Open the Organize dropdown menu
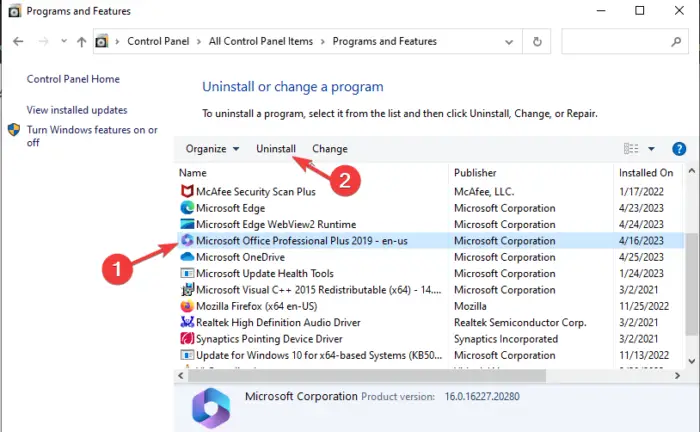The width and height of the screenshot is (700, 432). [x=212, y=149]
